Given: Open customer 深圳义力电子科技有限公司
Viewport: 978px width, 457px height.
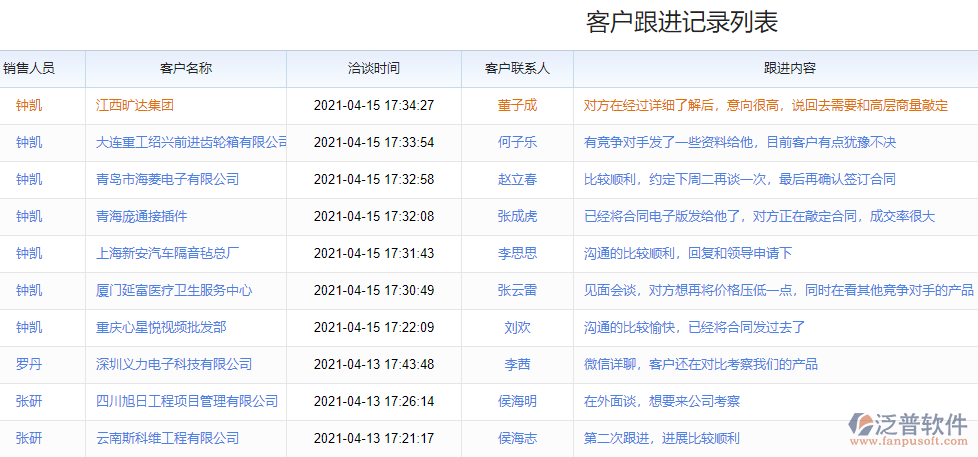Looking at the screenshot, I should point(174,364).
